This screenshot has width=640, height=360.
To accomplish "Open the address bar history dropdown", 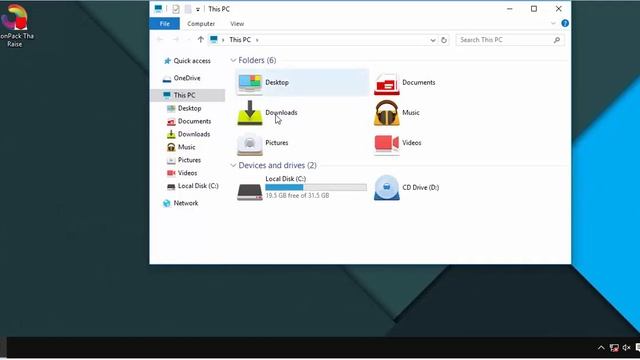I will [x=433, y=40].
